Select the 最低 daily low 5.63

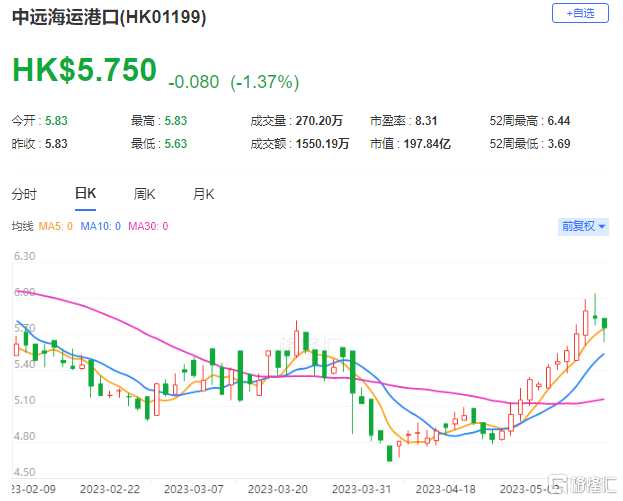(x=176, y=143)
